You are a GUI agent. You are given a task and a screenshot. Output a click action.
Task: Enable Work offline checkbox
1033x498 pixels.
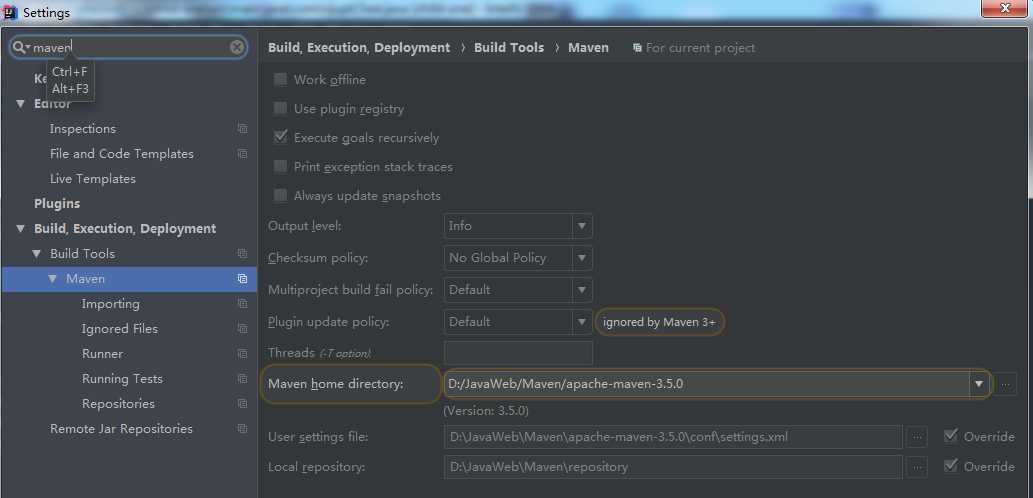coord(281,80)
